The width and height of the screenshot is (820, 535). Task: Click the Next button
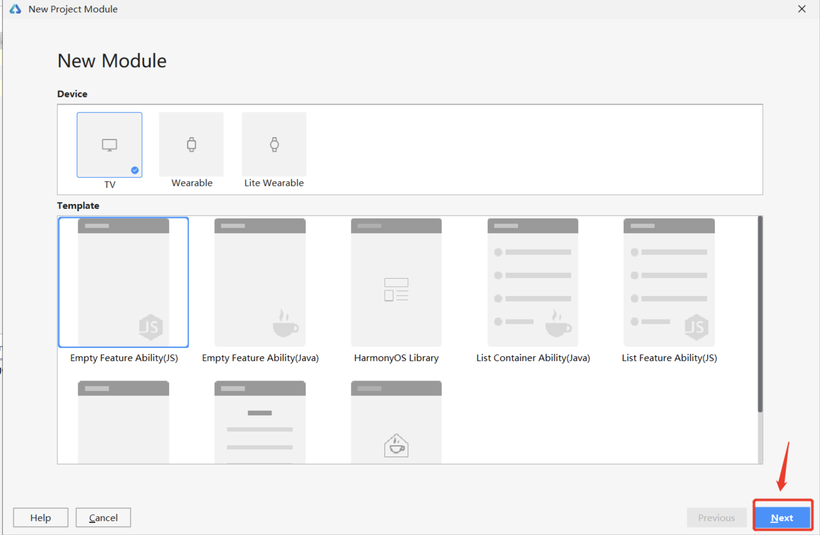click(x=782, y=517)
